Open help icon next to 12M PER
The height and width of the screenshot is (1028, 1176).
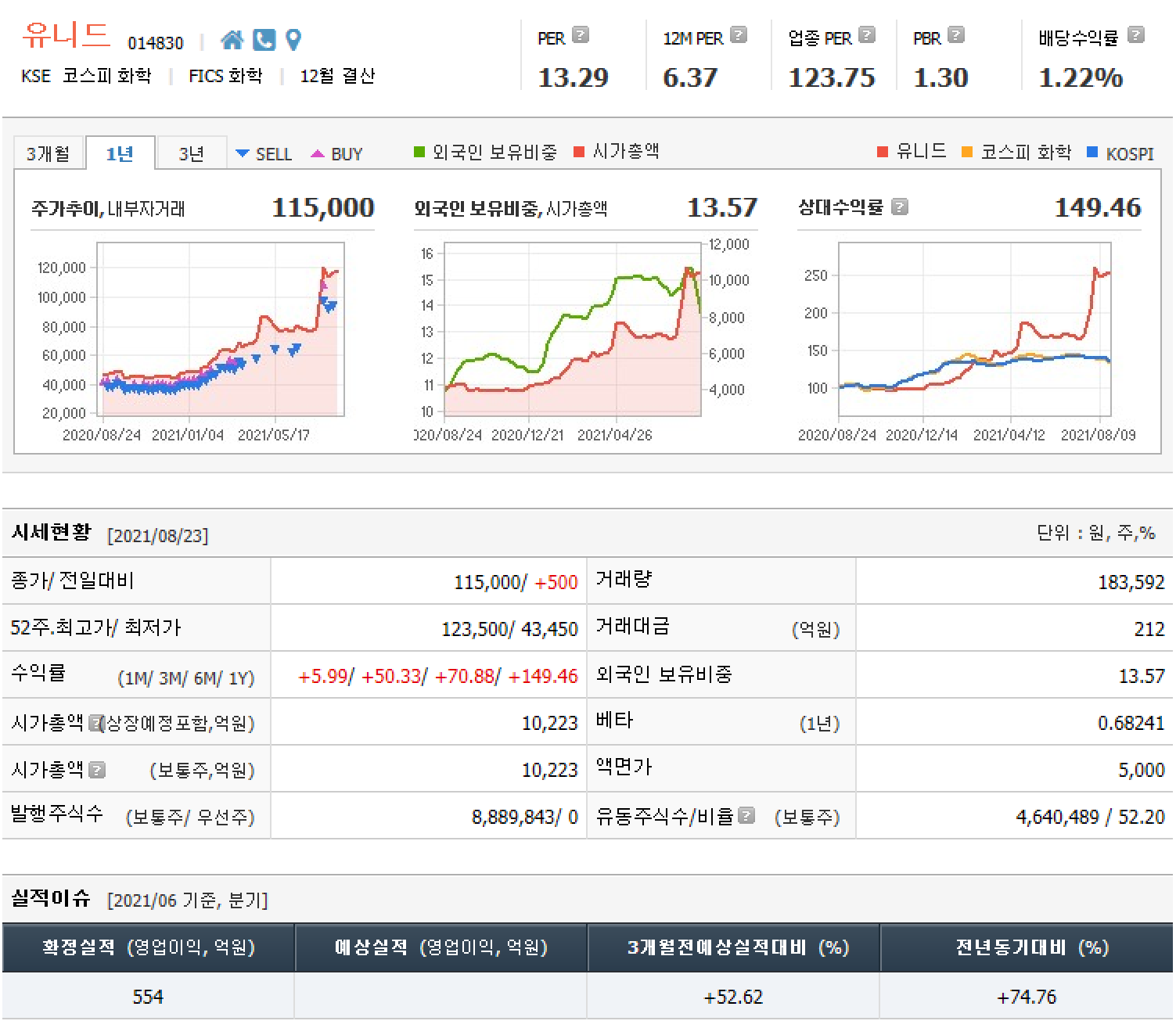point(739,35)
